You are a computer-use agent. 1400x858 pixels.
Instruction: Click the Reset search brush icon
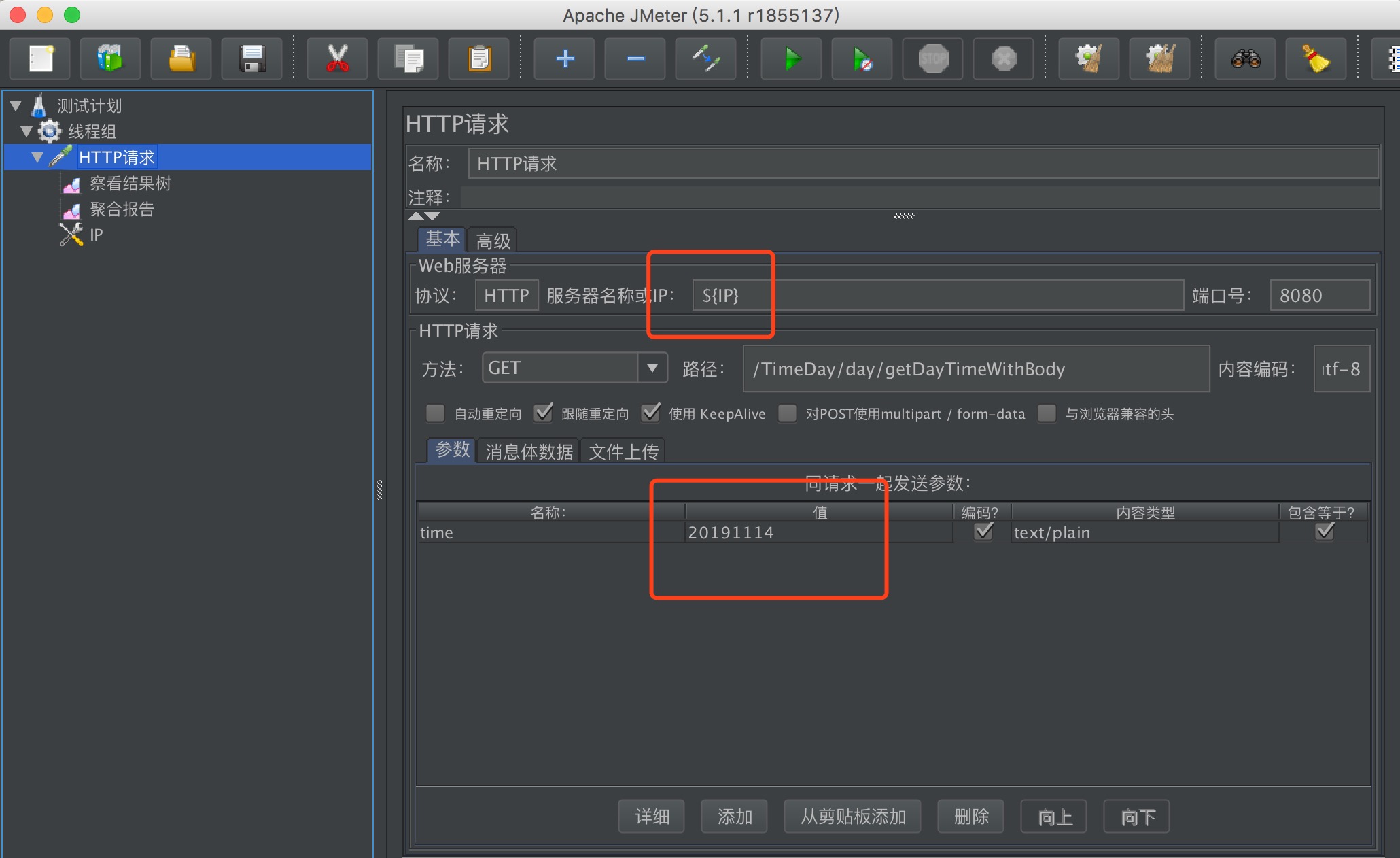[1316, 59]
